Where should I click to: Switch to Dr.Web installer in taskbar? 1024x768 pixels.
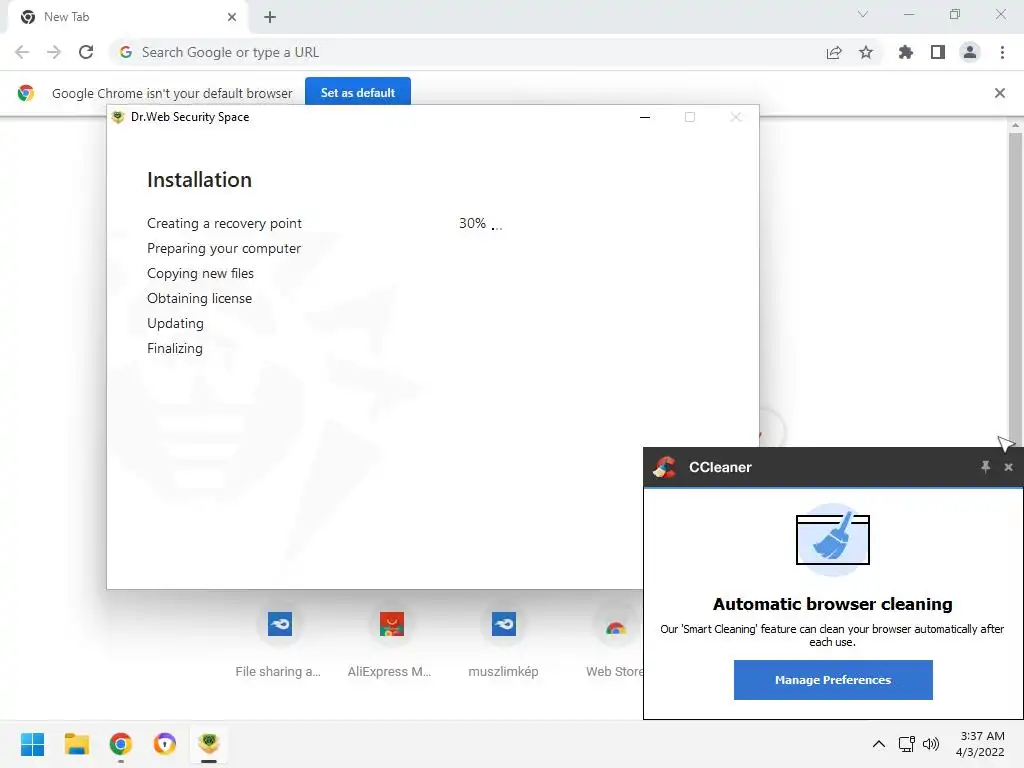click(x=209, y=744)
